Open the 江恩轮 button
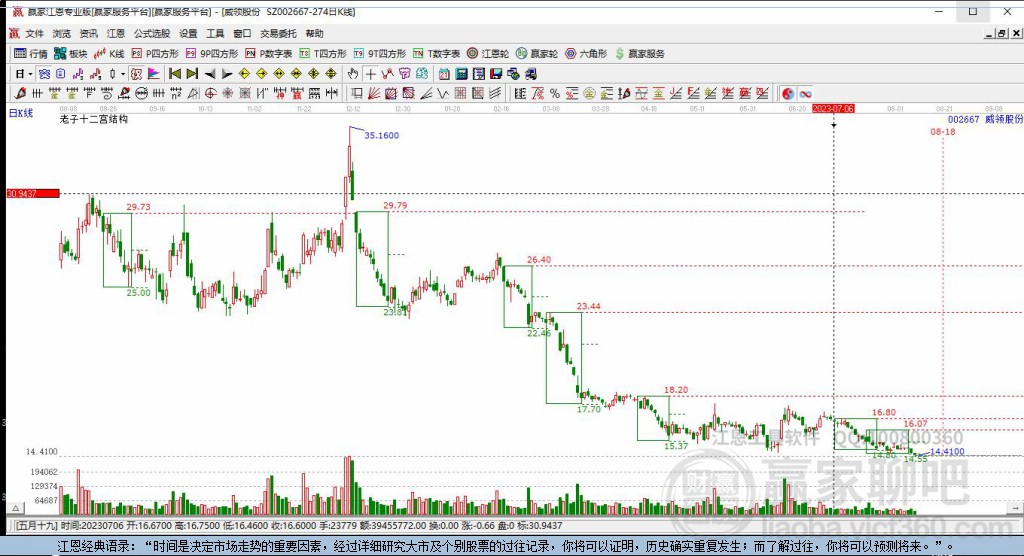Viewport: 1024px width, 556px height. pyautogui.click(x=488, y=54)
